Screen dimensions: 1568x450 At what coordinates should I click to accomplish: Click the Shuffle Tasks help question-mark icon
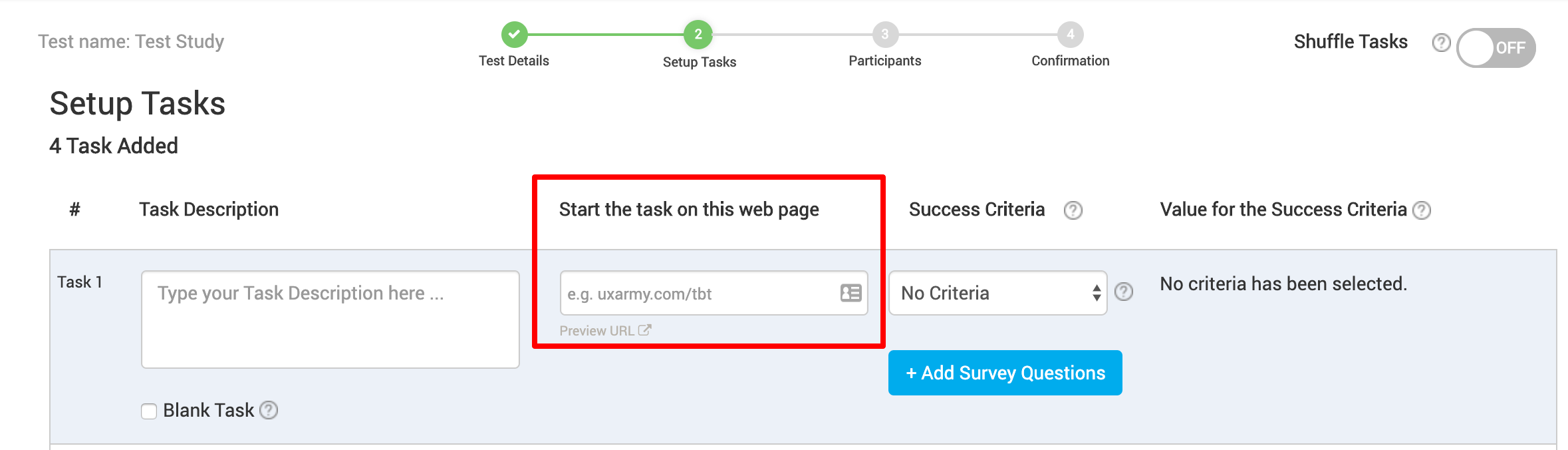pyautogui.click(x=1441, y=43)
